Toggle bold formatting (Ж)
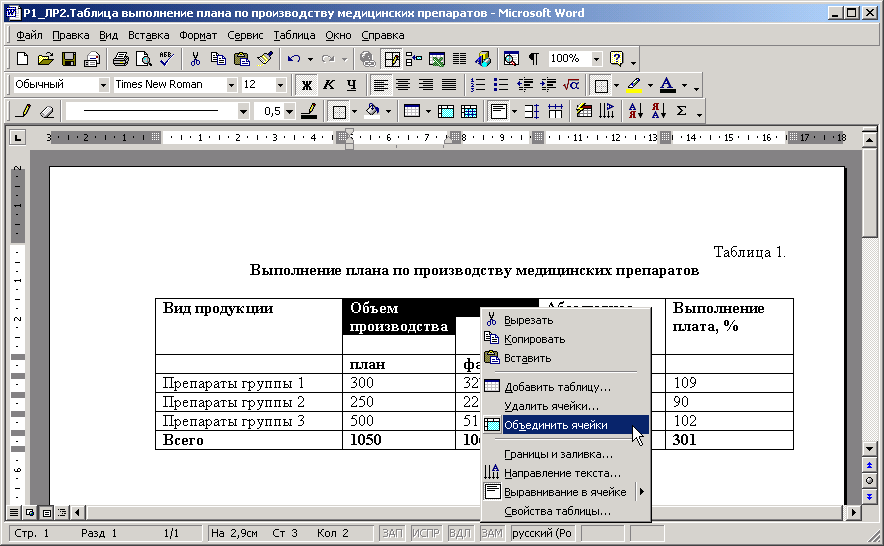Screen dimensions: 884x546 (307, 85)
